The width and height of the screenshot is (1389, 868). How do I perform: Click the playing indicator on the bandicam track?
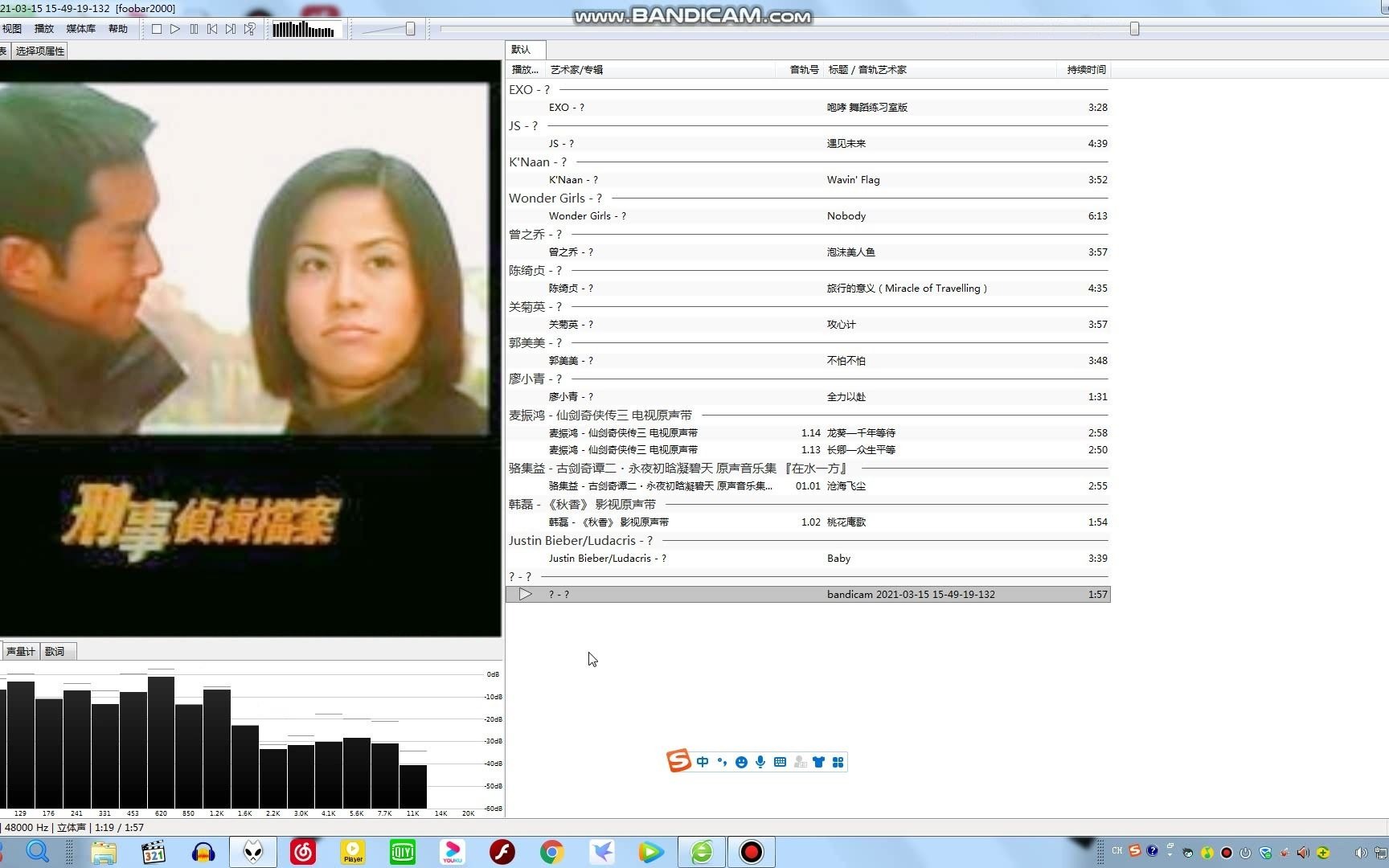[525, 595]
